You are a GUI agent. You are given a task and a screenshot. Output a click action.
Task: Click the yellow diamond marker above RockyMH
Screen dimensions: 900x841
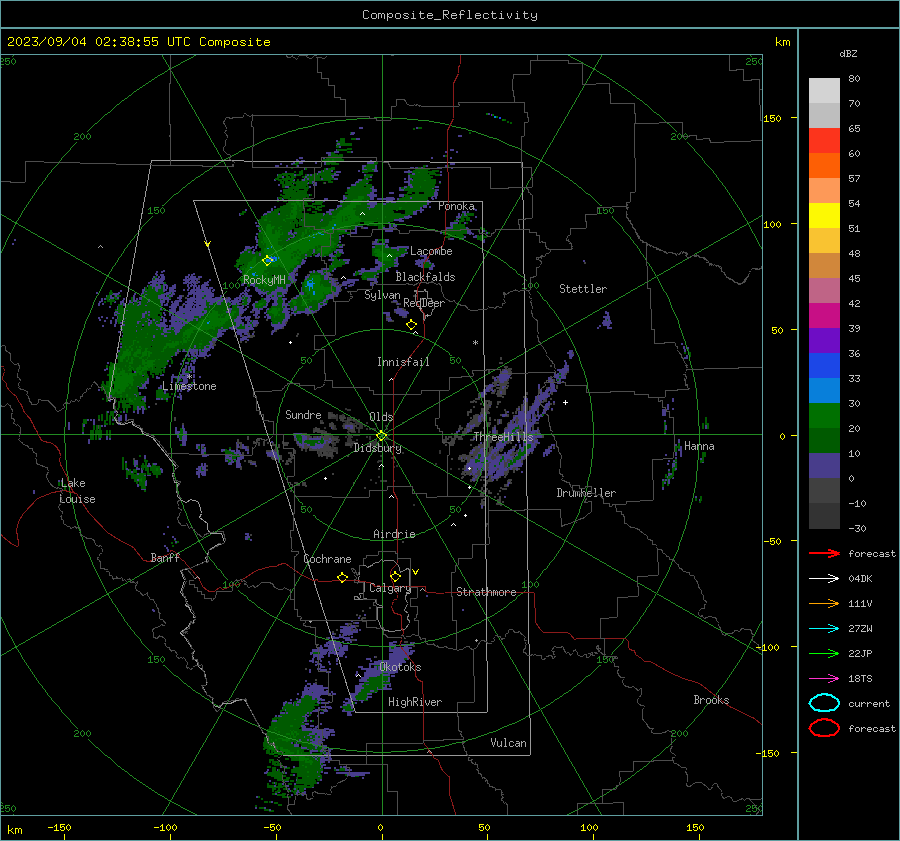[x=267, y=261]
